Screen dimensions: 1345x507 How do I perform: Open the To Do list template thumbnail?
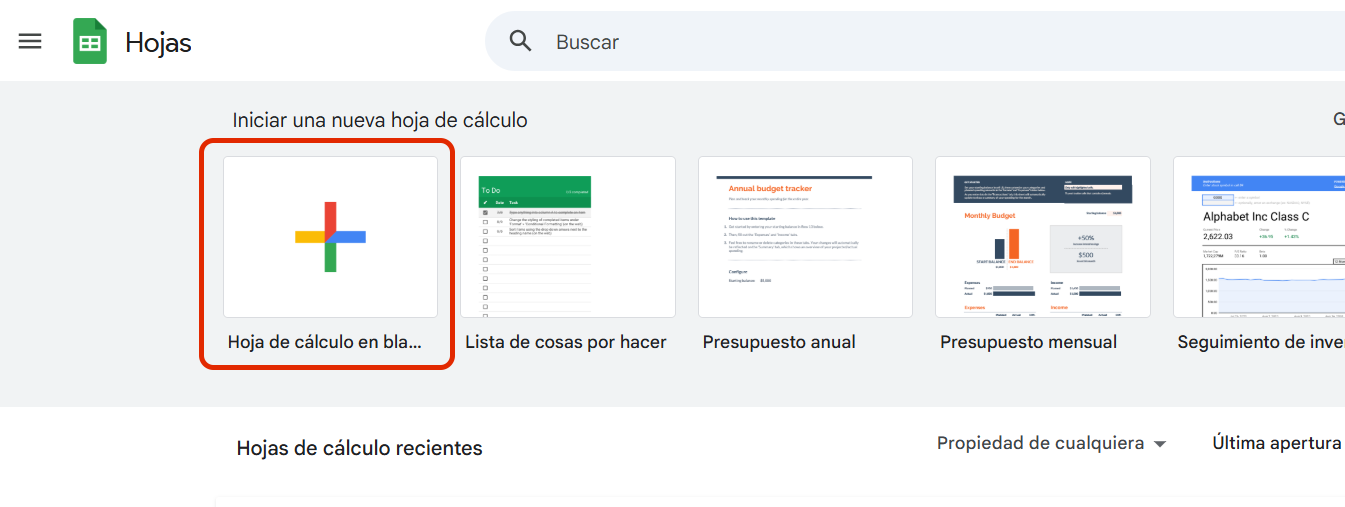[568, 237]
